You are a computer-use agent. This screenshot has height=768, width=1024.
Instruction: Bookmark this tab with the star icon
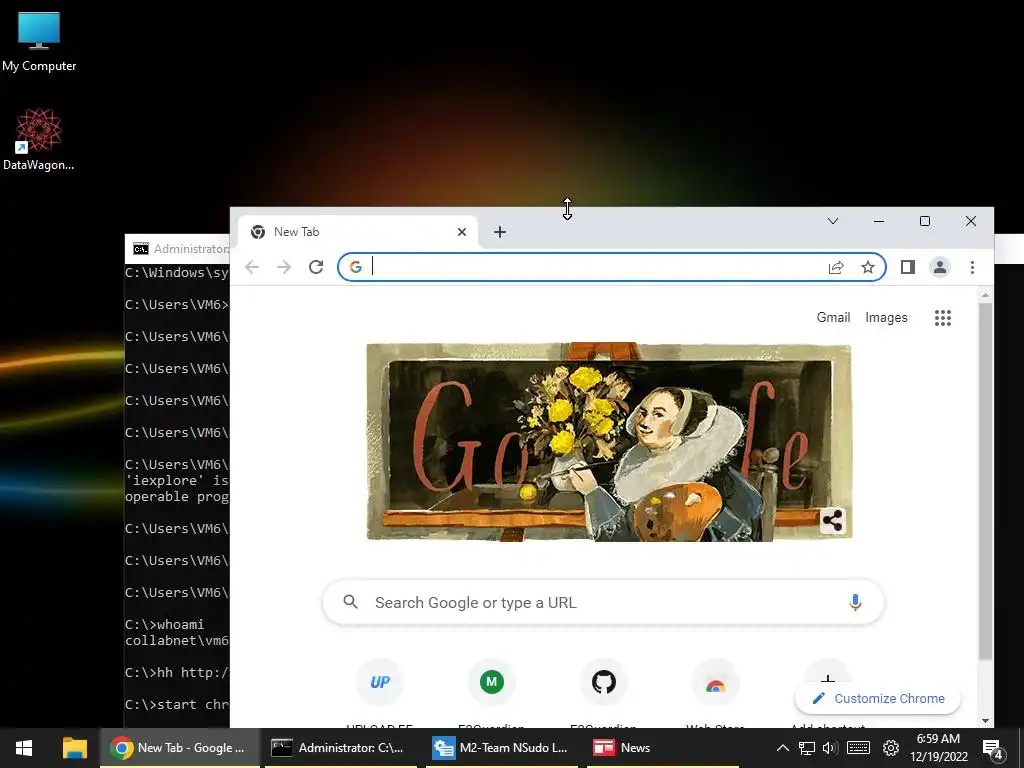(x=867, y=267)
